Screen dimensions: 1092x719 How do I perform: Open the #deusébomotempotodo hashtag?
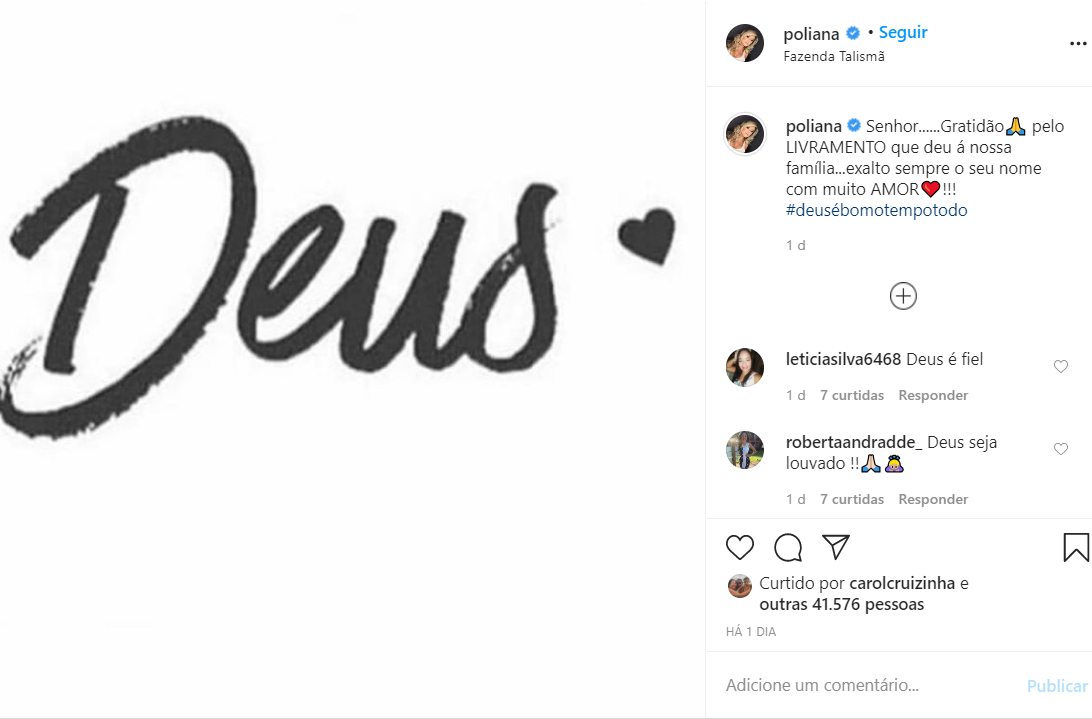pyautogui.click(x=877, y=210)
